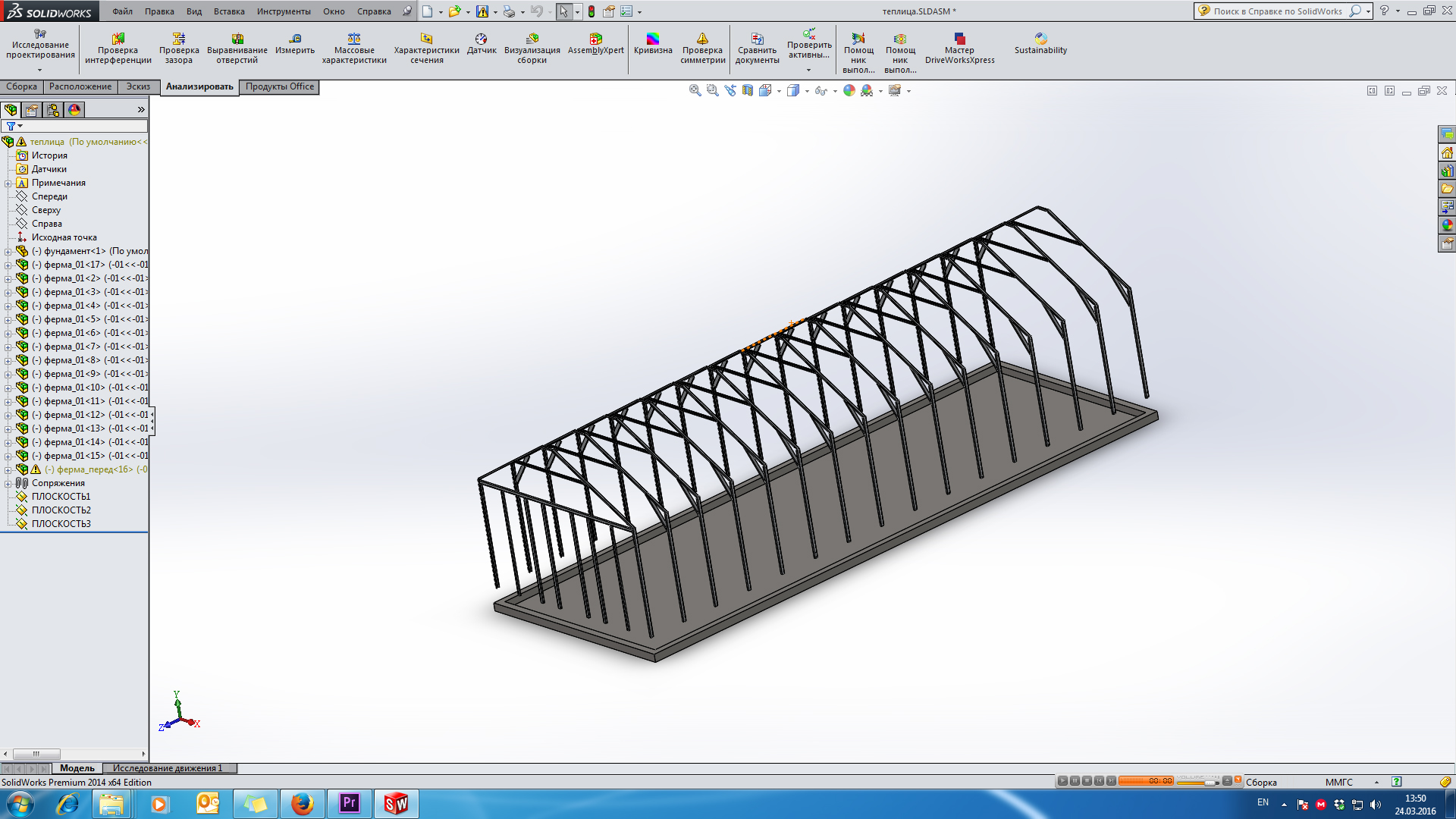The image size is (1456, 819).
Task: Open Hide/Show Items dropdown arrow
Action: (835, 91)
